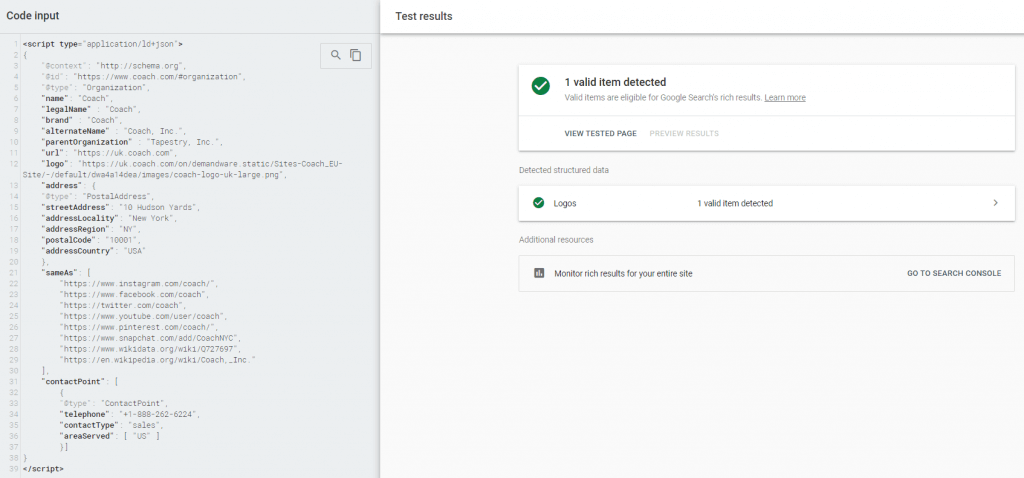Click the "address" opening line
This screenshot has height=478, width=1024.
(69, 185)
